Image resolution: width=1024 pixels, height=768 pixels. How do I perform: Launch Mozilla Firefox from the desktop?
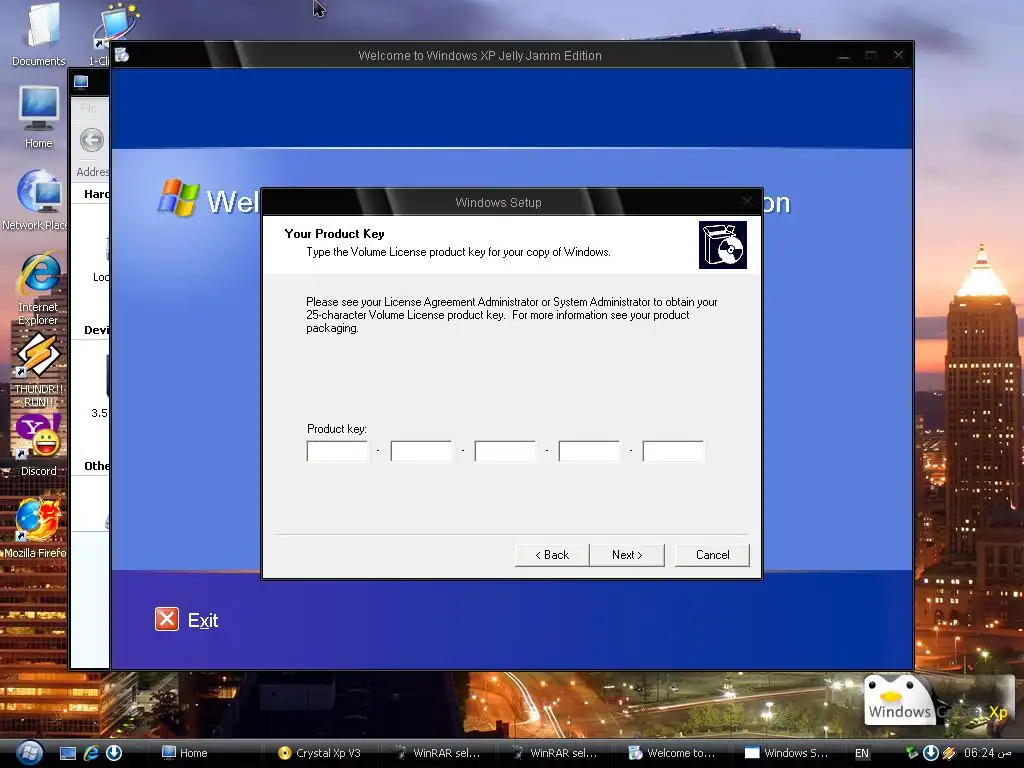click(x=36, y=529)
